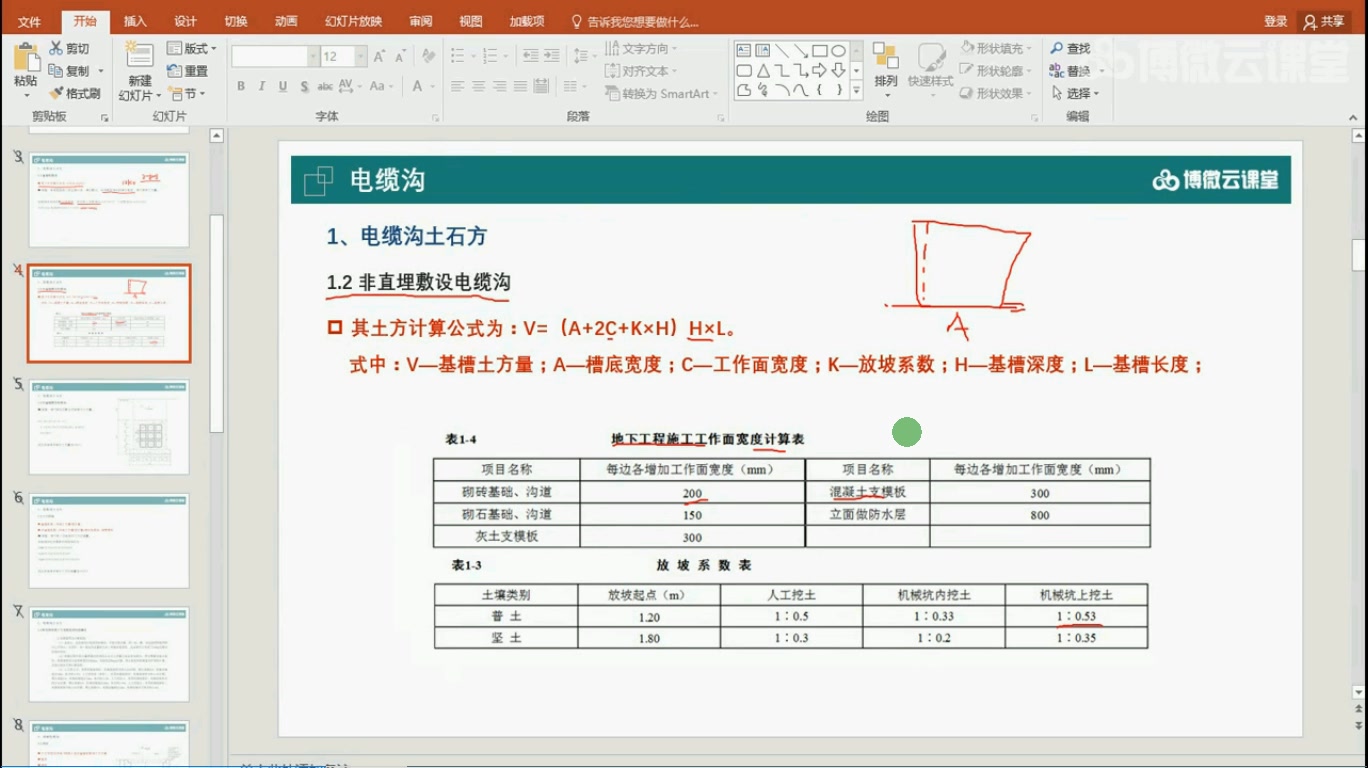Expand the Layout (版式) dropdown
This screenshot has height=768, width=1368.
coord(192,49)
